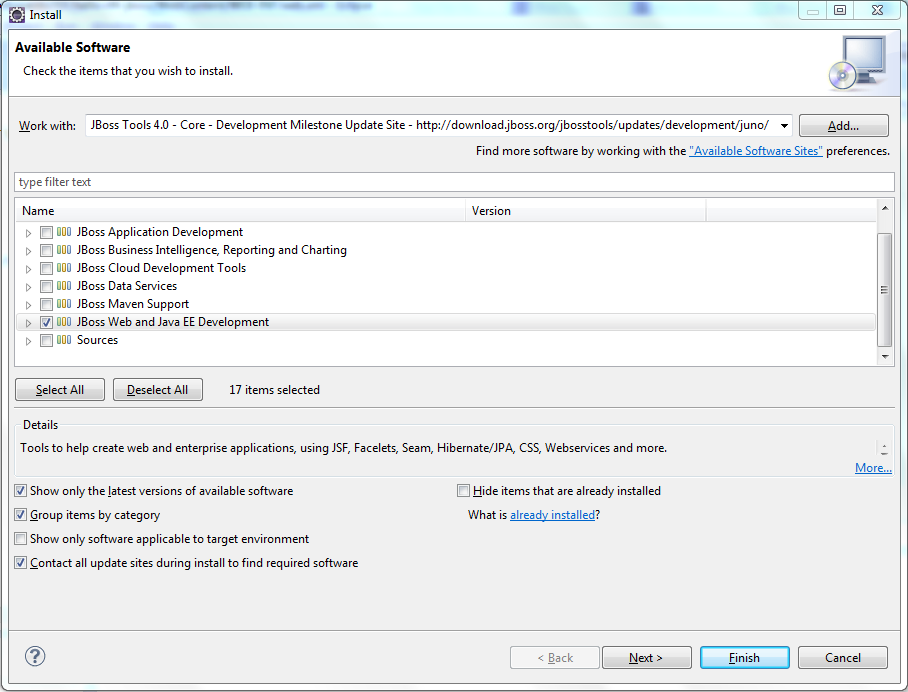Expand JBoss Application Development tree node
908x692 pixels.
pos(28,233)
